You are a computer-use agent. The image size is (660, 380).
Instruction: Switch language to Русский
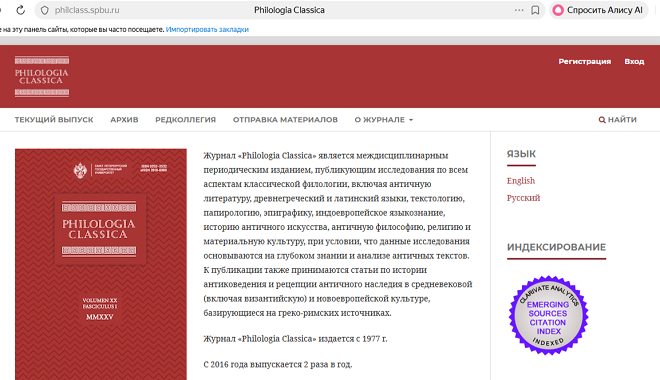coord(523,198)
